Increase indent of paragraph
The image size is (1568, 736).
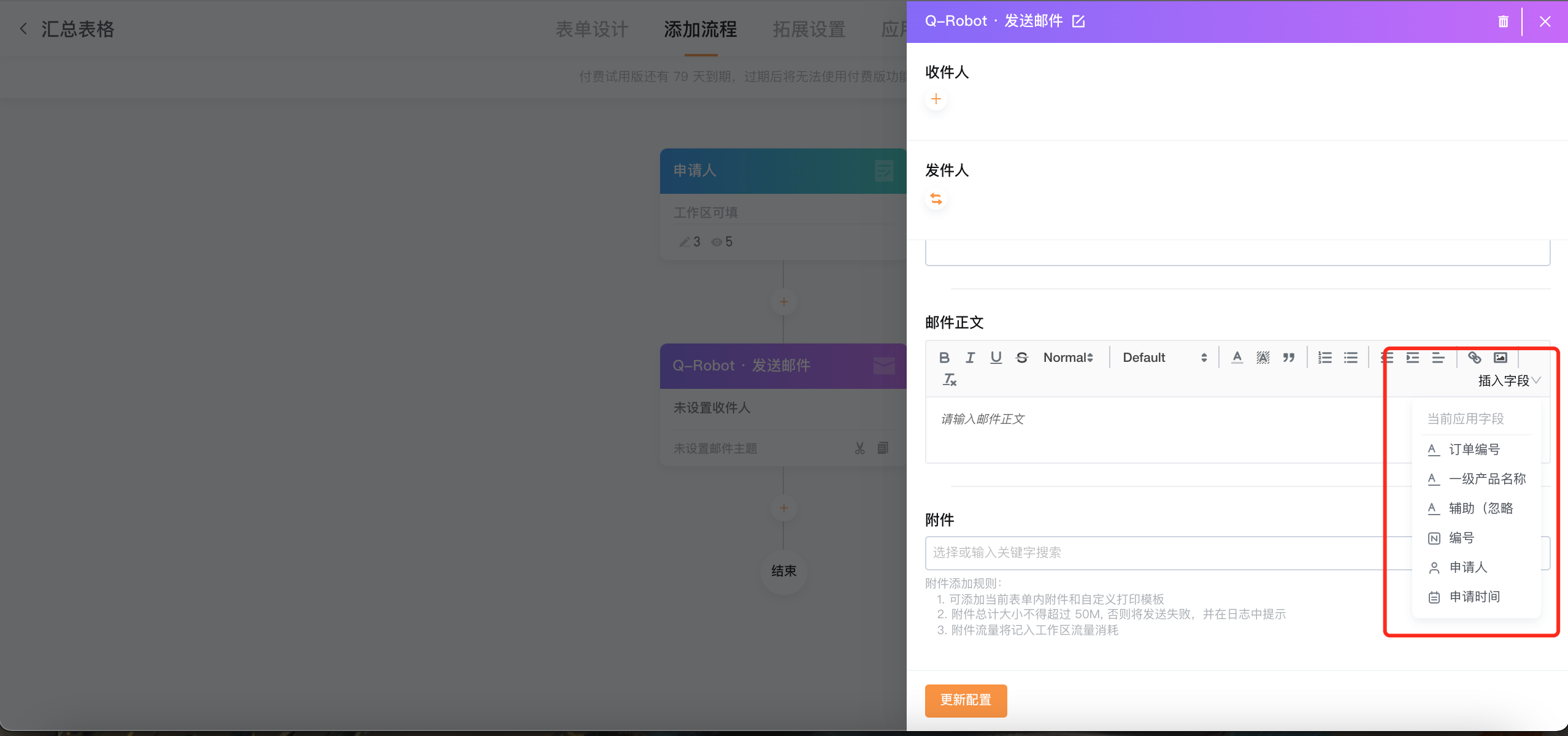click(x=1413, y=358)
